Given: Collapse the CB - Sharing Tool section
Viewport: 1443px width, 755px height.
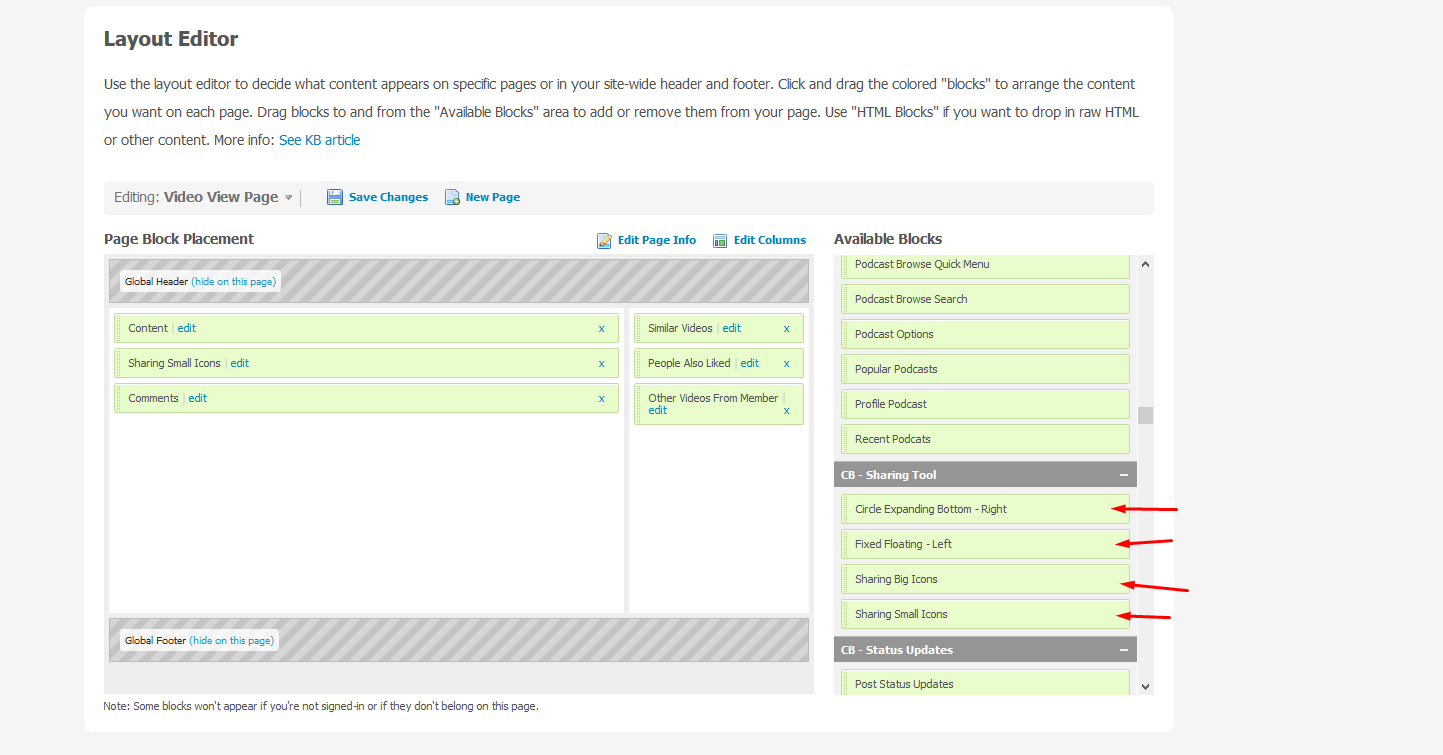Looking at the screenshot, I should coord(1123,475).
